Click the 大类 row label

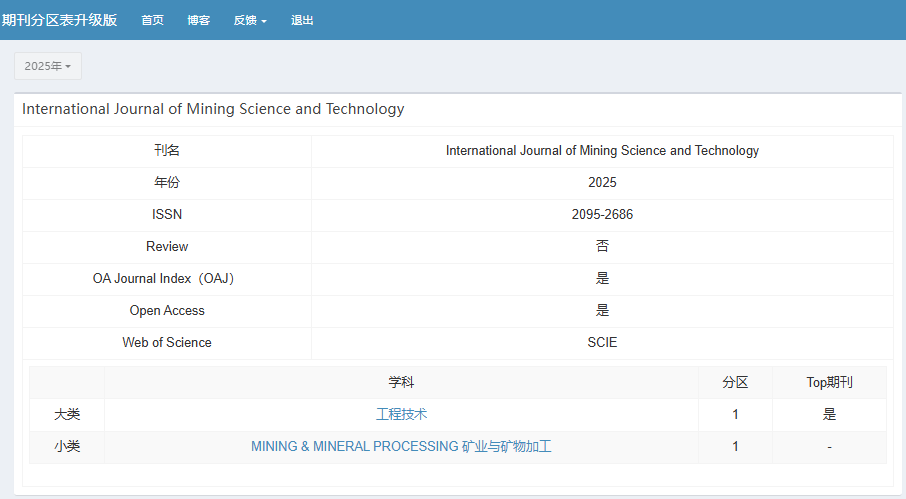[x=67, y=414]
